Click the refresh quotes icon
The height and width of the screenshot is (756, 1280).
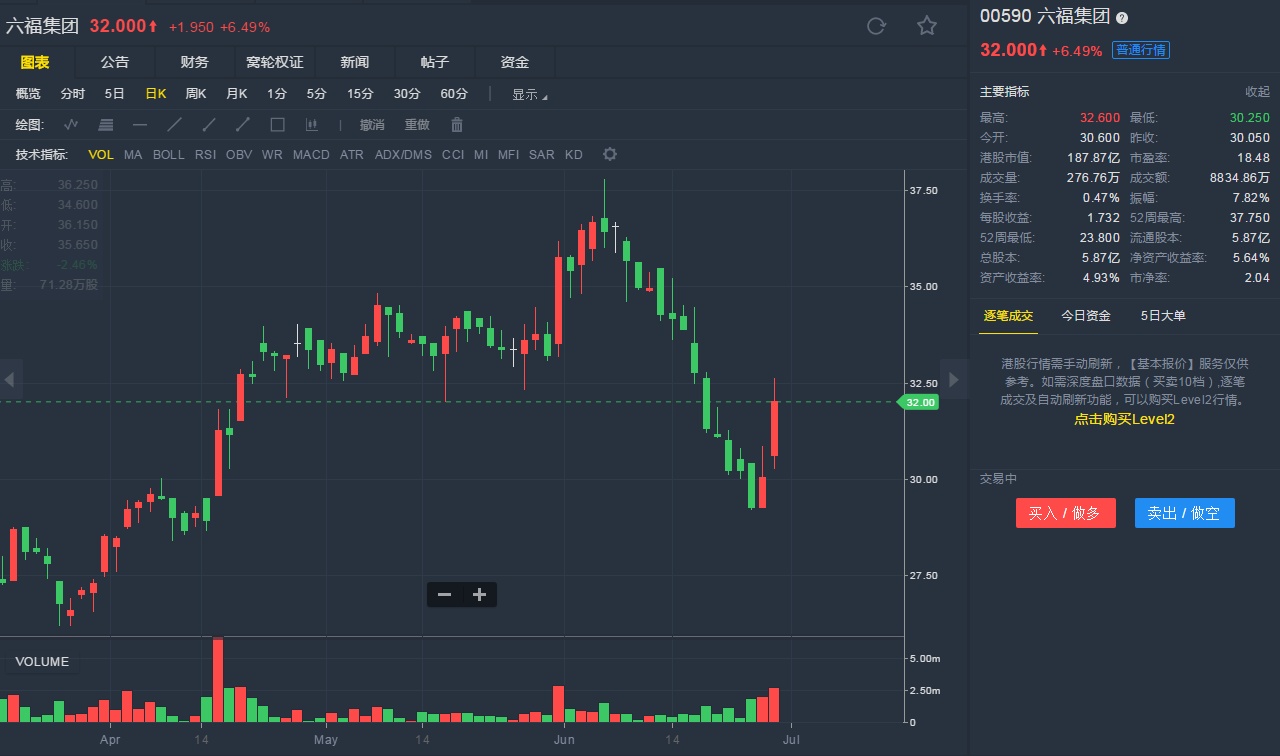click(x=876, y=26)
